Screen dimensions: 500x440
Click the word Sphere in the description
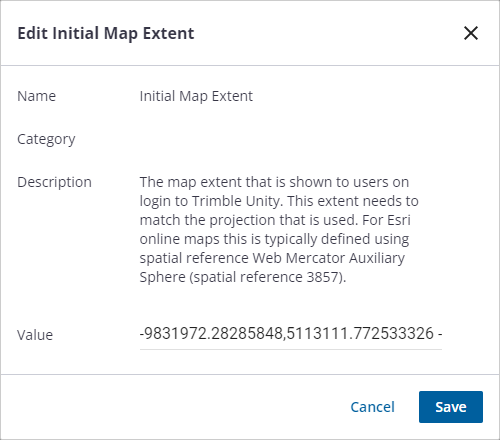[x=162, y=277]
